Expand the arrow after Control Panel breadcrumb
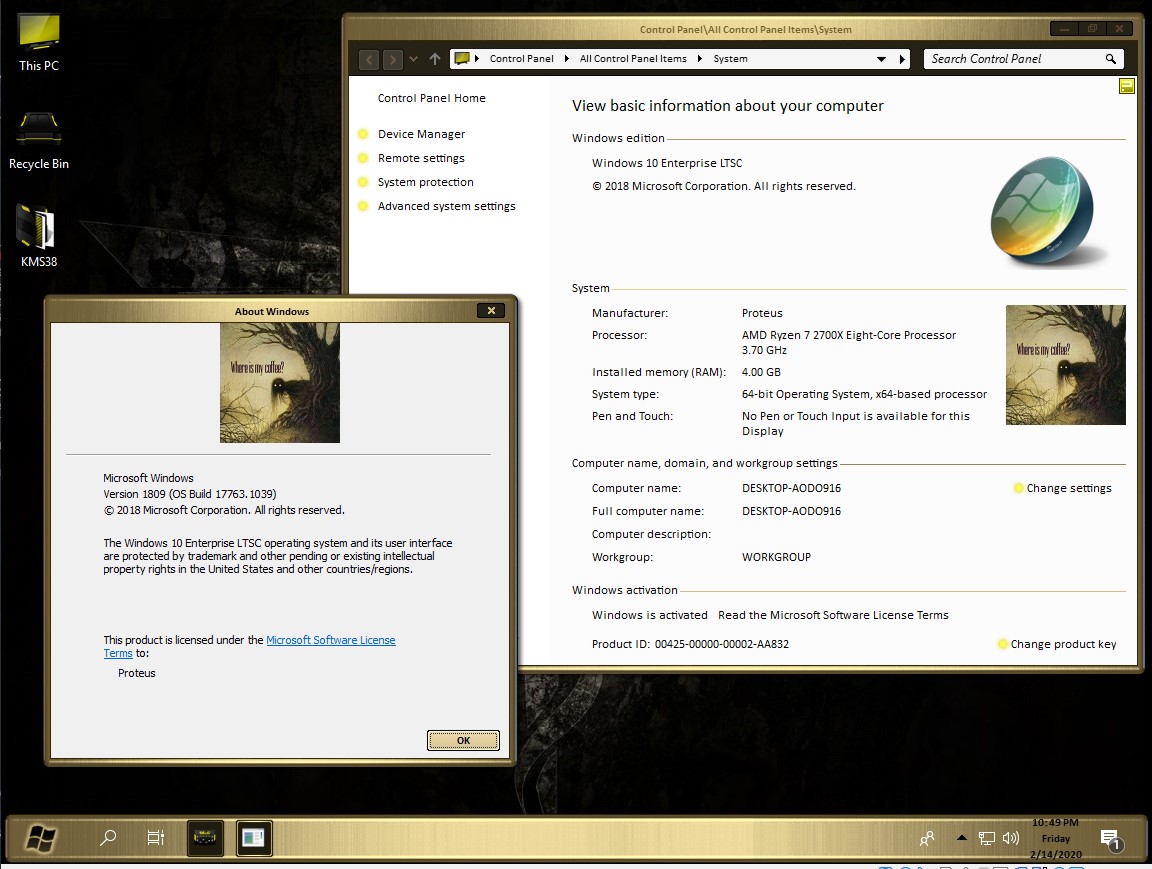This screenshot has height=869, width=1152. 566,59
